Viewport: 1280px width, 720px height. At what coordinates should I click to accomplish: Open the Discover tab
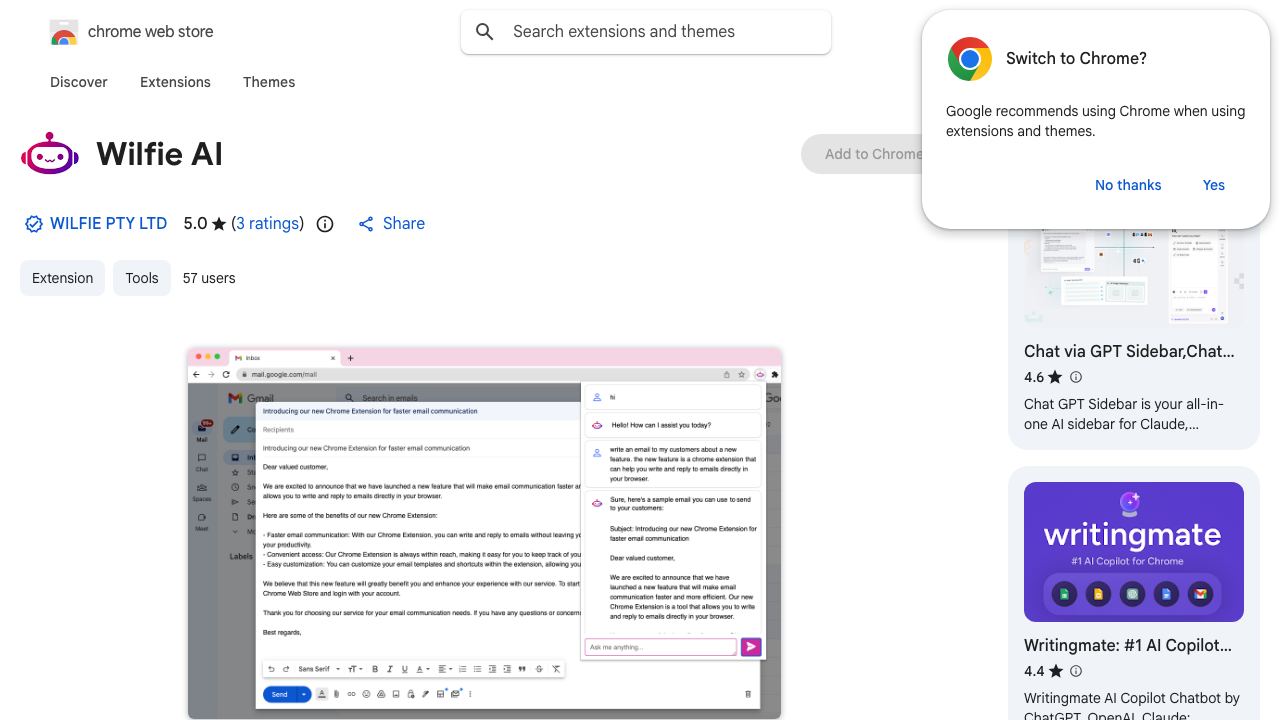pyautogui.click(x=79, y=82)
